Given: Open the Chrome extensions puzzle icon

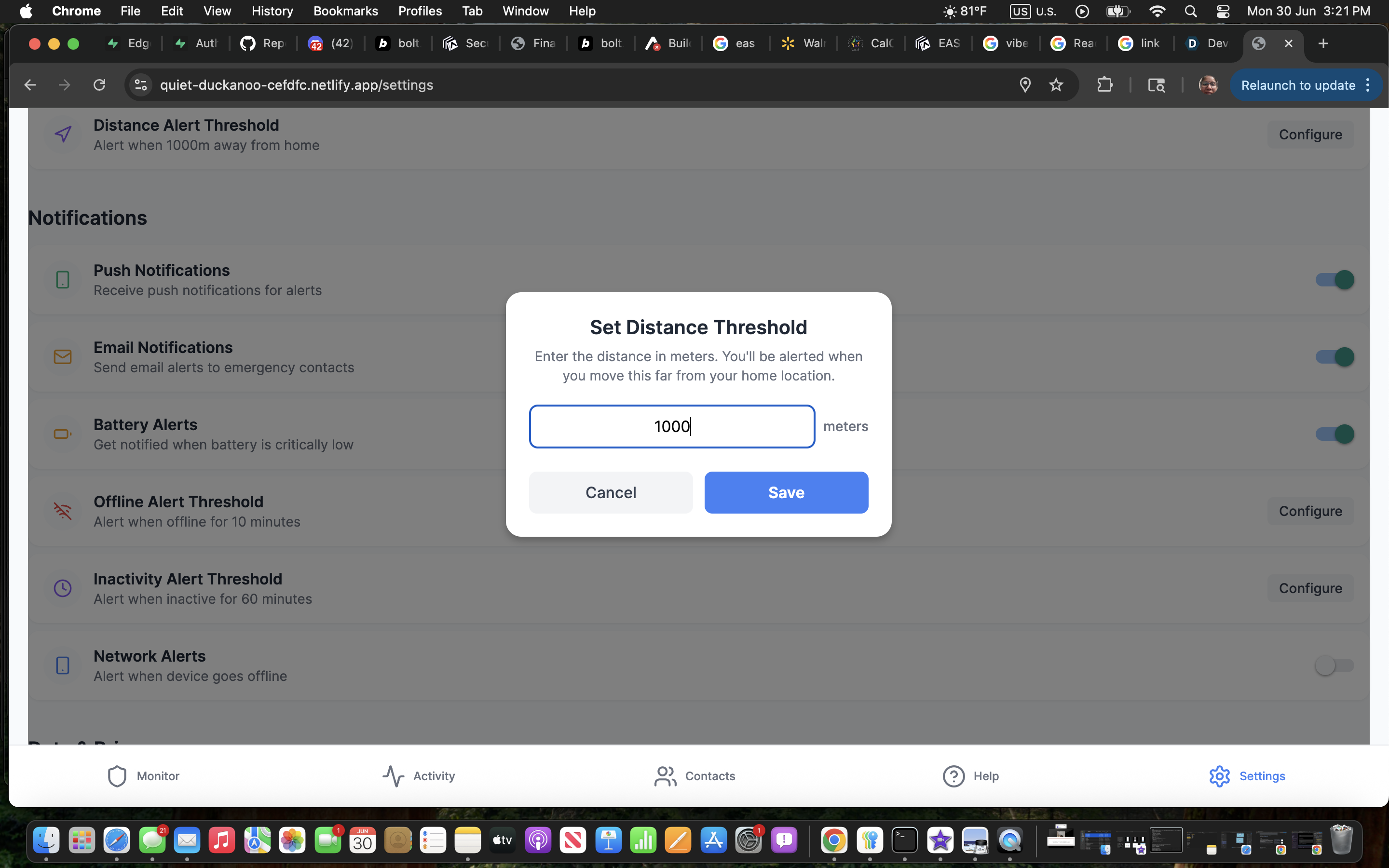Looking at the screenshot, I should [1104, 85].
